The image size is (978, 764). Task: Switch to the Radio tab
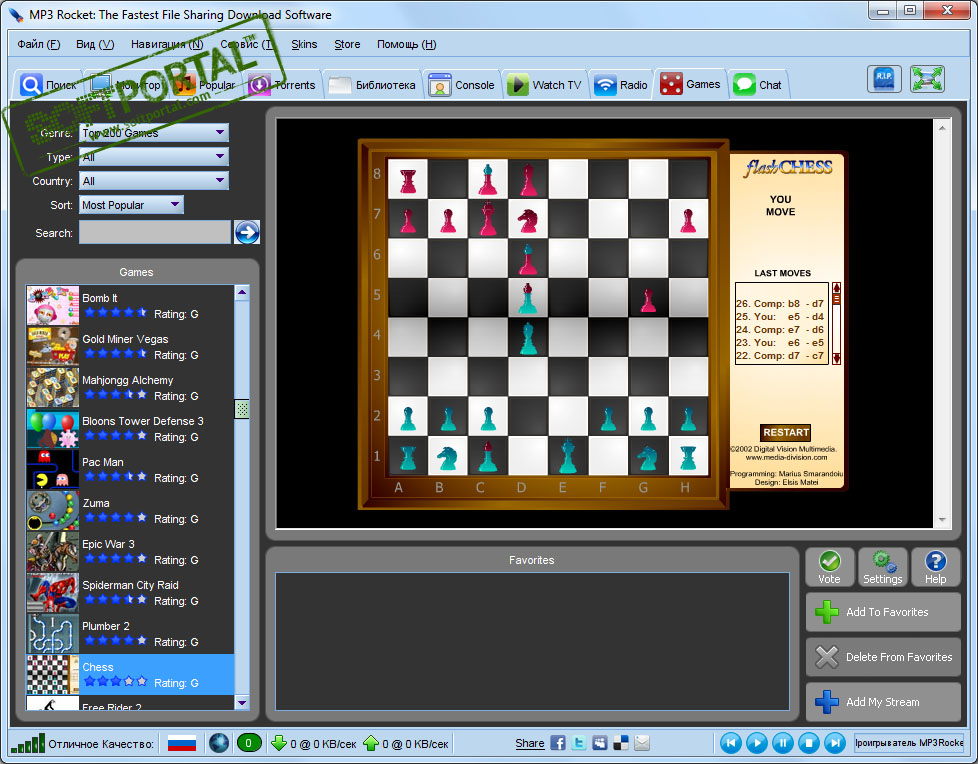point(621,84)
